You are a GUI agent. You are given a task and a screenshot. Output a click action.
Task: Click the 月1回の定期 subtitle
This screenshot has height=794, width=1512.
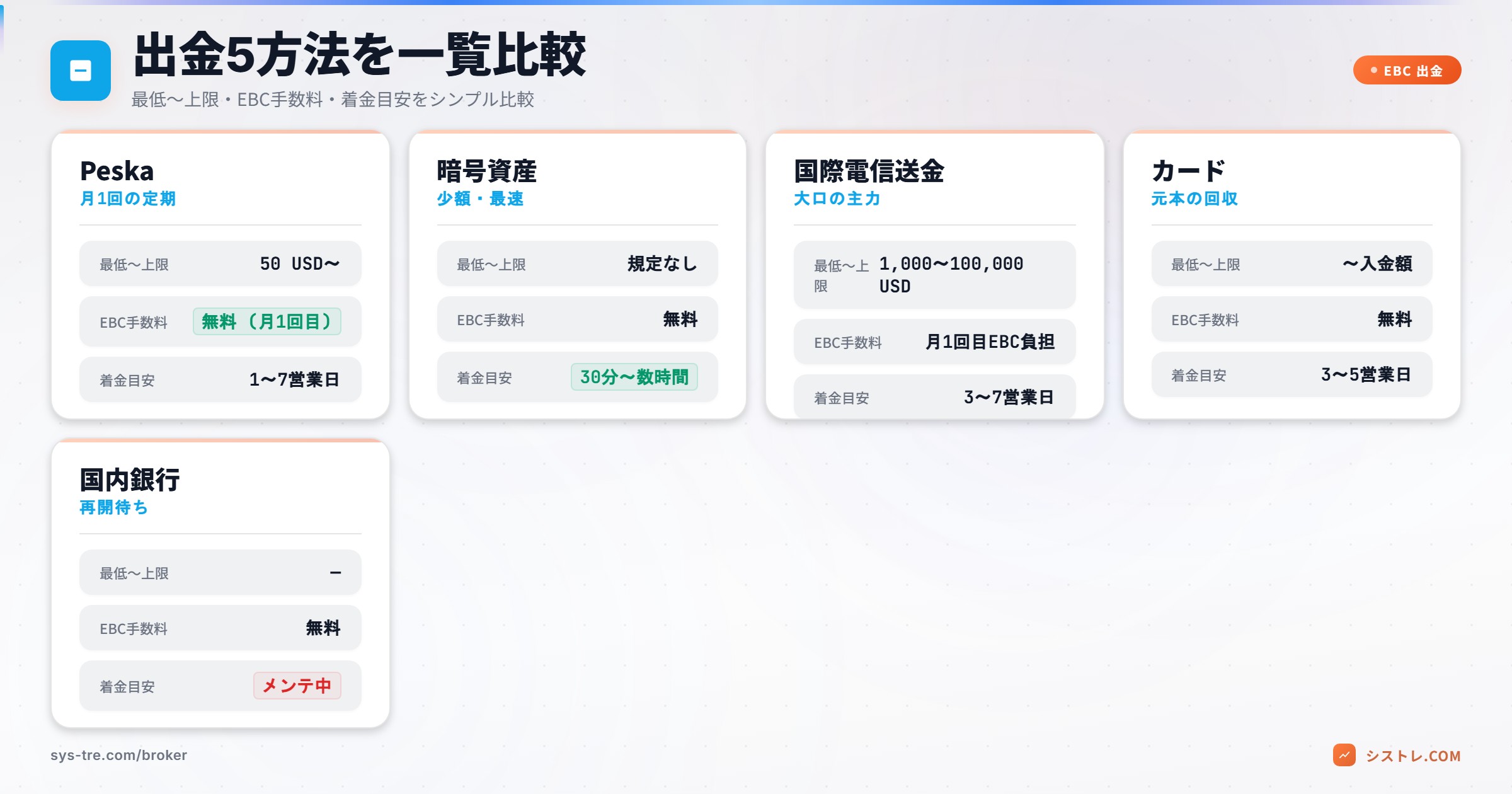click(x=128, y=198)
